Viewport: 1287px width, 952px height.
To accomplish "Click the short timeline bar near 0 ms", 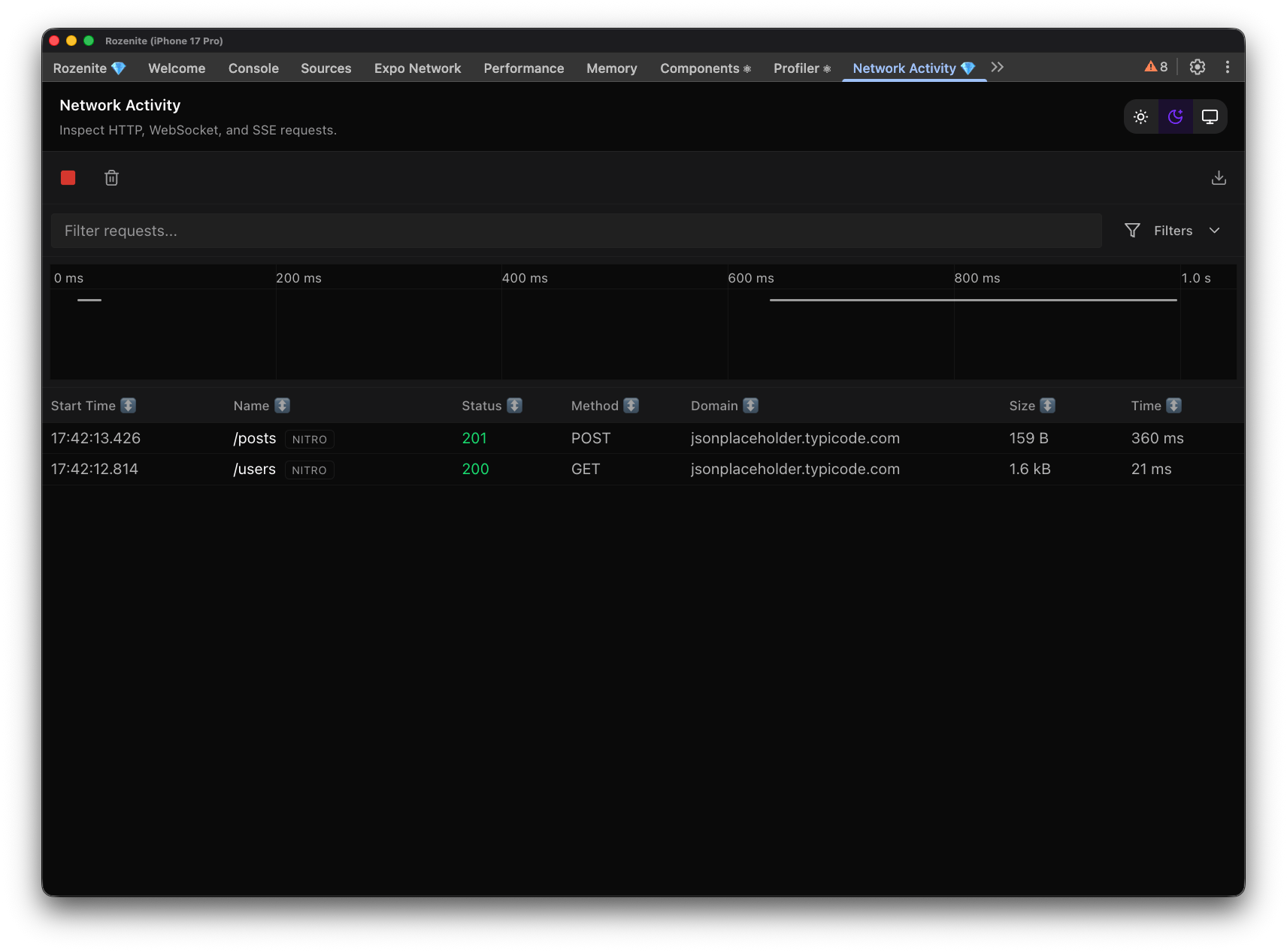I will tap(89, 300).
